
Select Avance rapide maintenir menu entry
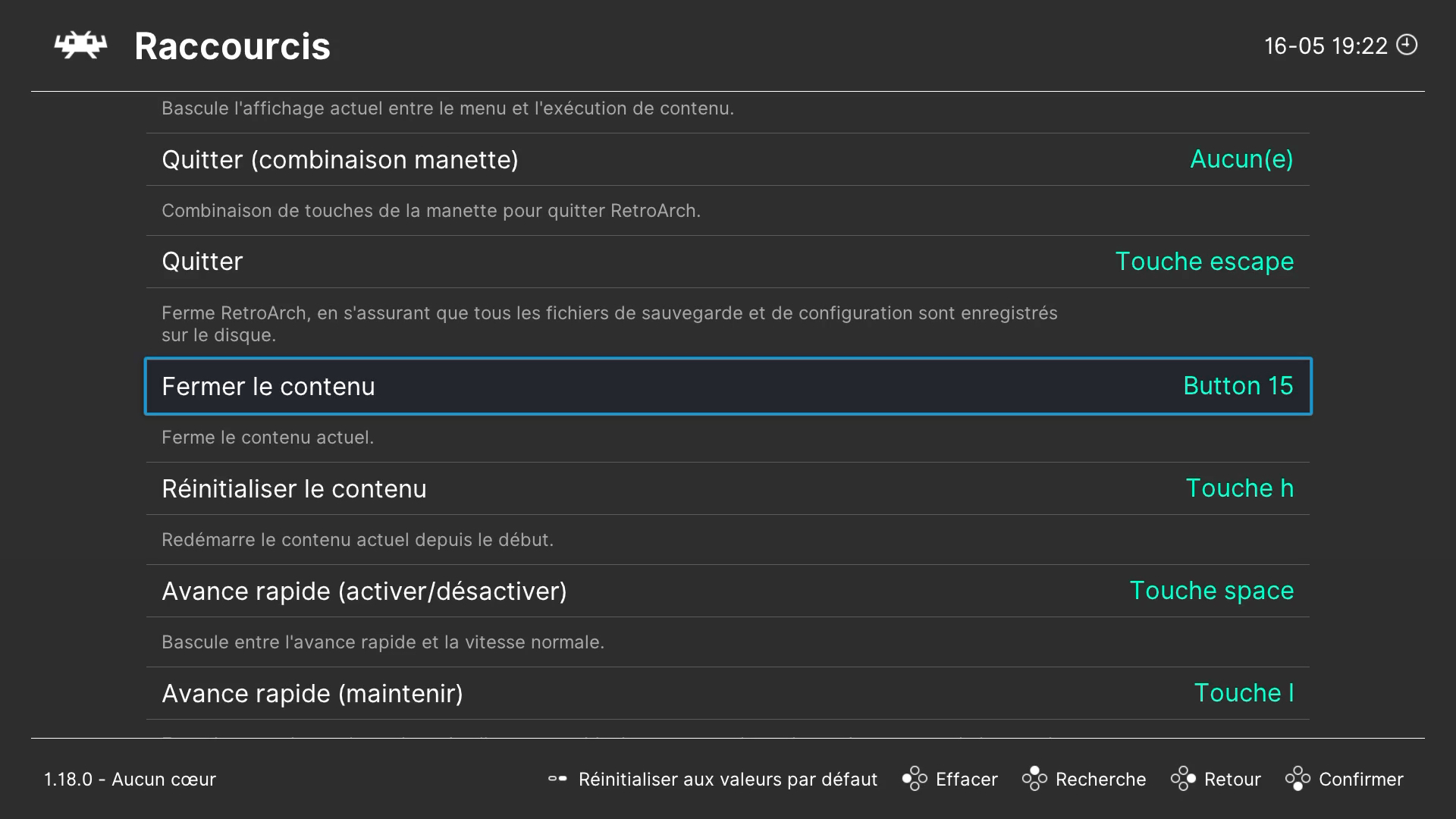(x=728, y=693)
